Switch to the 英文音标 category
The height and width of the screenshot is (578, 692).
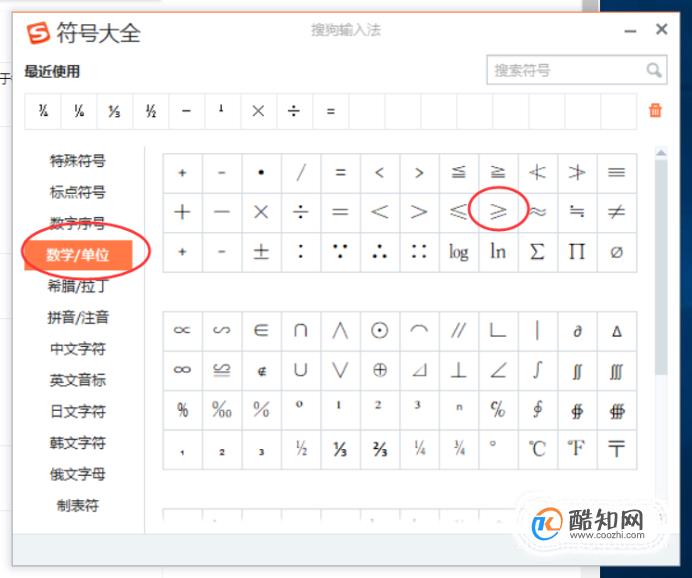pyautogui.click(x=78, y=380)
